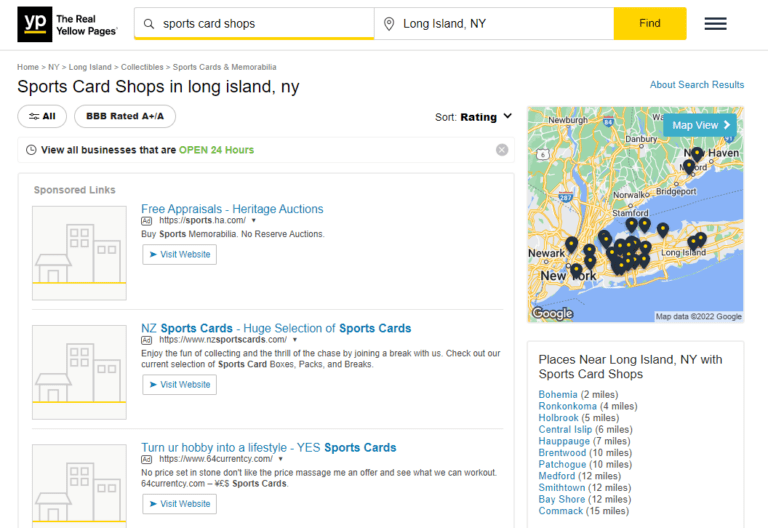
Task: Open Free Appraisals - Heritage Auctions link
Action: point(232,209)
